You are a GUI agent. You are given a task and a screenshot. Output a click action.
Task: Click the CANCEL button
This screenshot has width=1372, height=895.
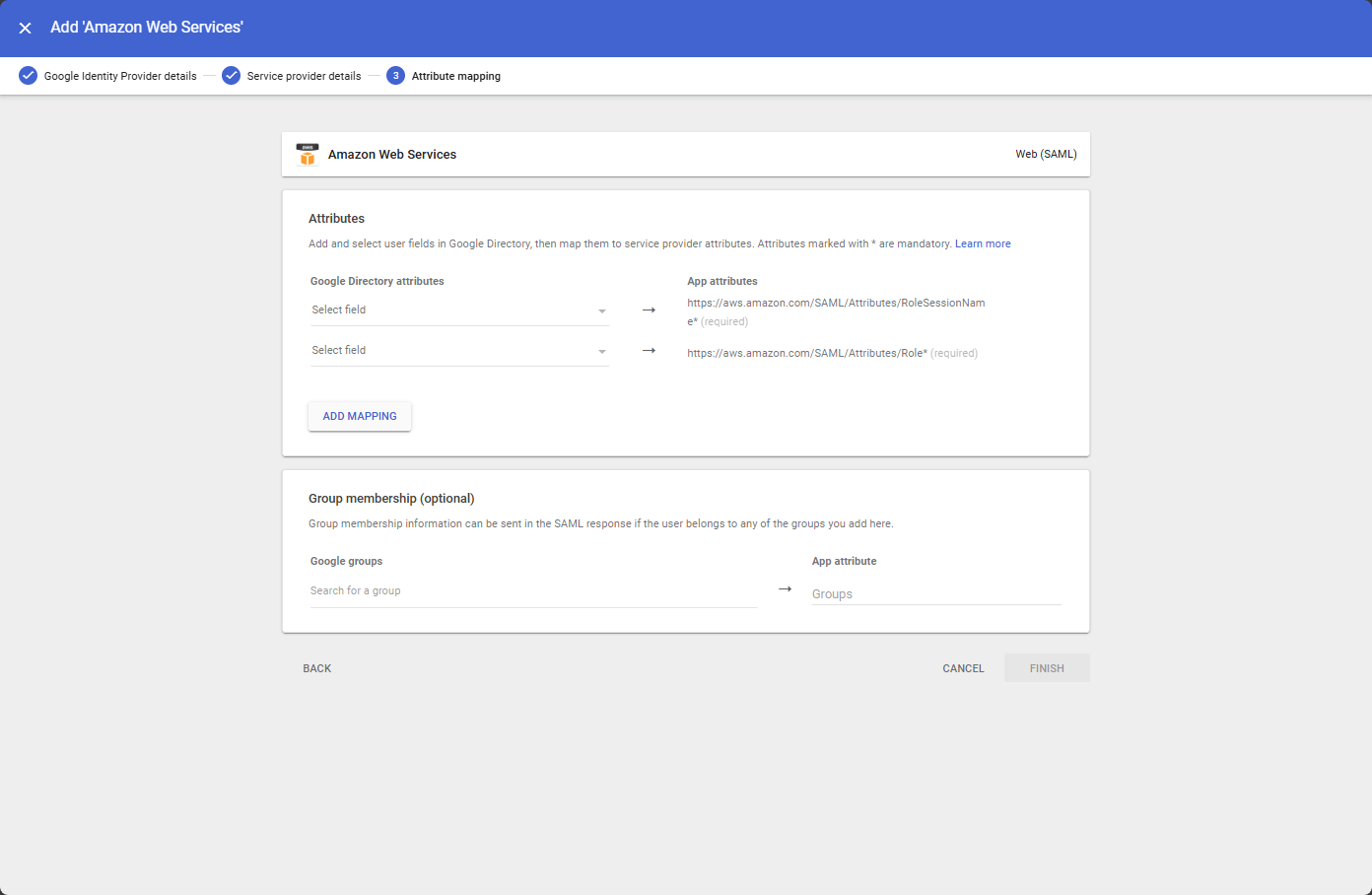point(963,668)
